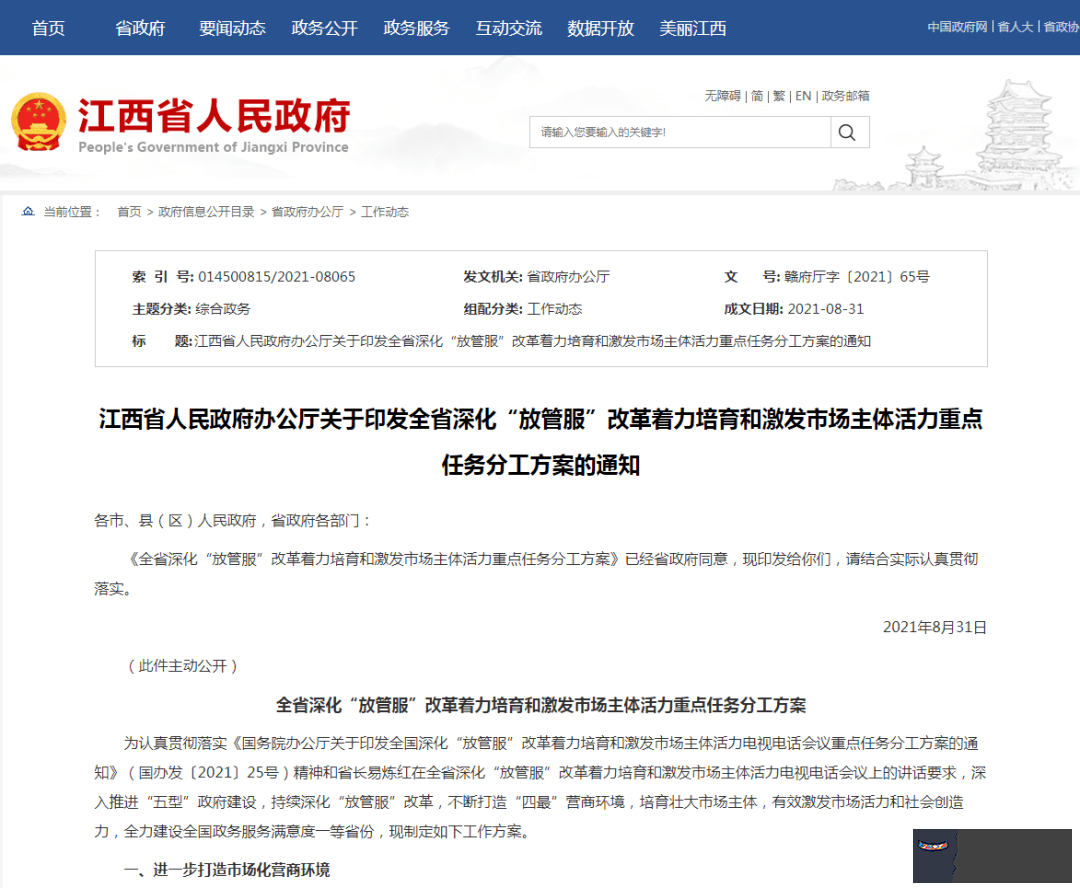Visit the 省人大 link
The height and width of the screenshot is (888, 1080).
(x=1015, y=27)
